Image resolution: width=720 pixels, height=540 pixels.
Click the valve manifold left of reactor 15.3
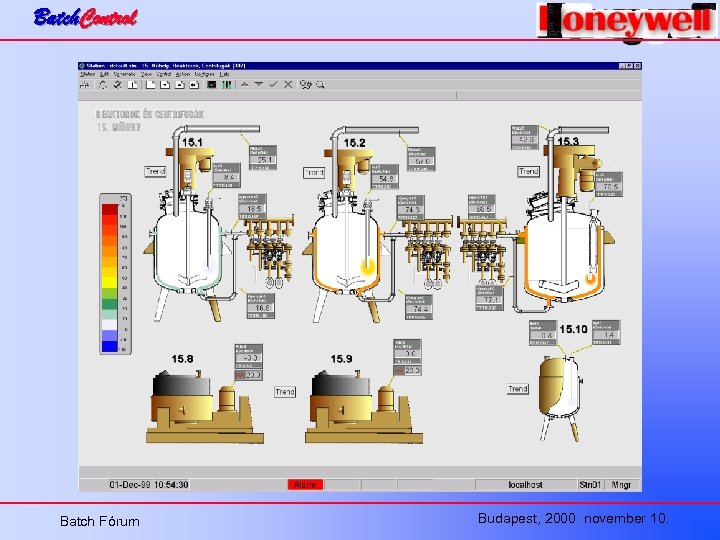tap(484, 250)
